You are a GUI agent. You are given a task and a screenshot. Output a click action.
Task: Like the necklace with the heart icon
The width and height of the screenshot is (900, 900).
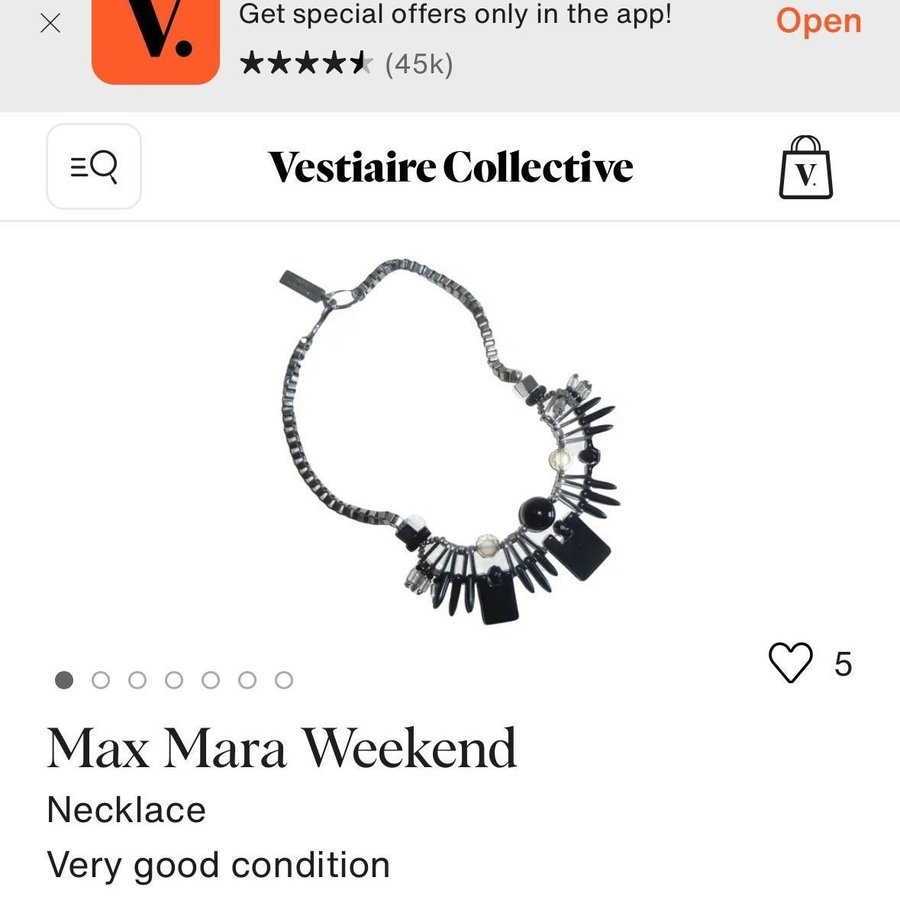(790, 663)
